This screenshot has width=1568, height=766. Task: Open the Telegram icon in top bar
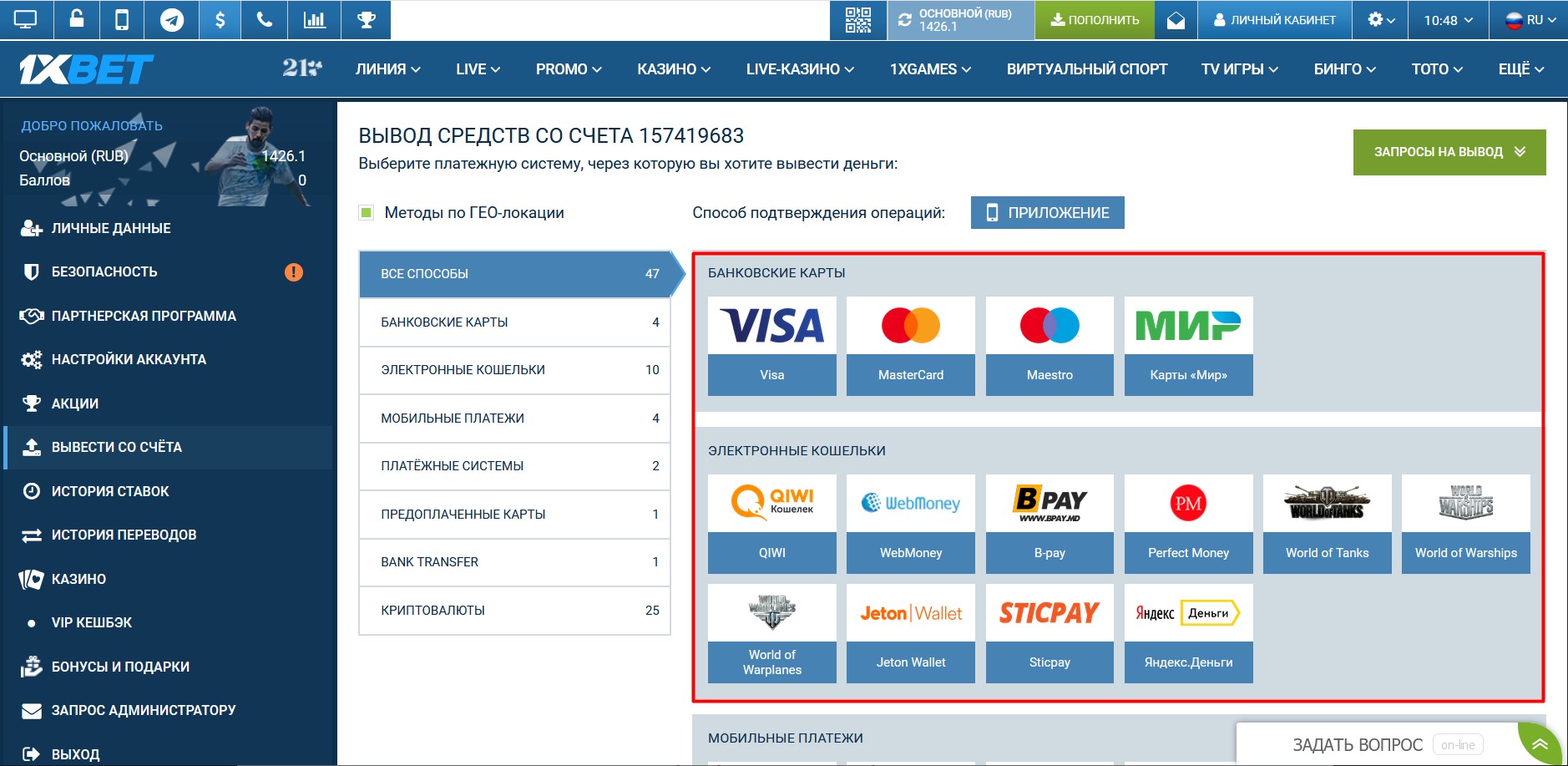(172, 19)
